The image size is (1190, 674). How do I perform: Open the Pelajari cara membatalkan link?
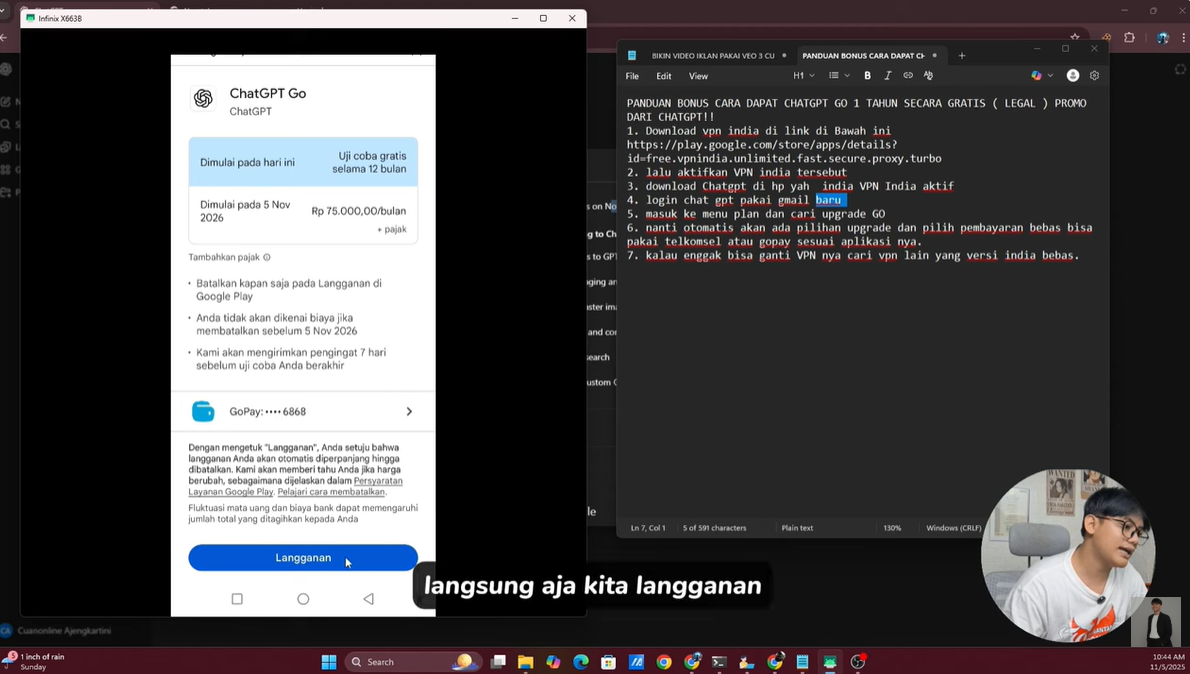331,492
